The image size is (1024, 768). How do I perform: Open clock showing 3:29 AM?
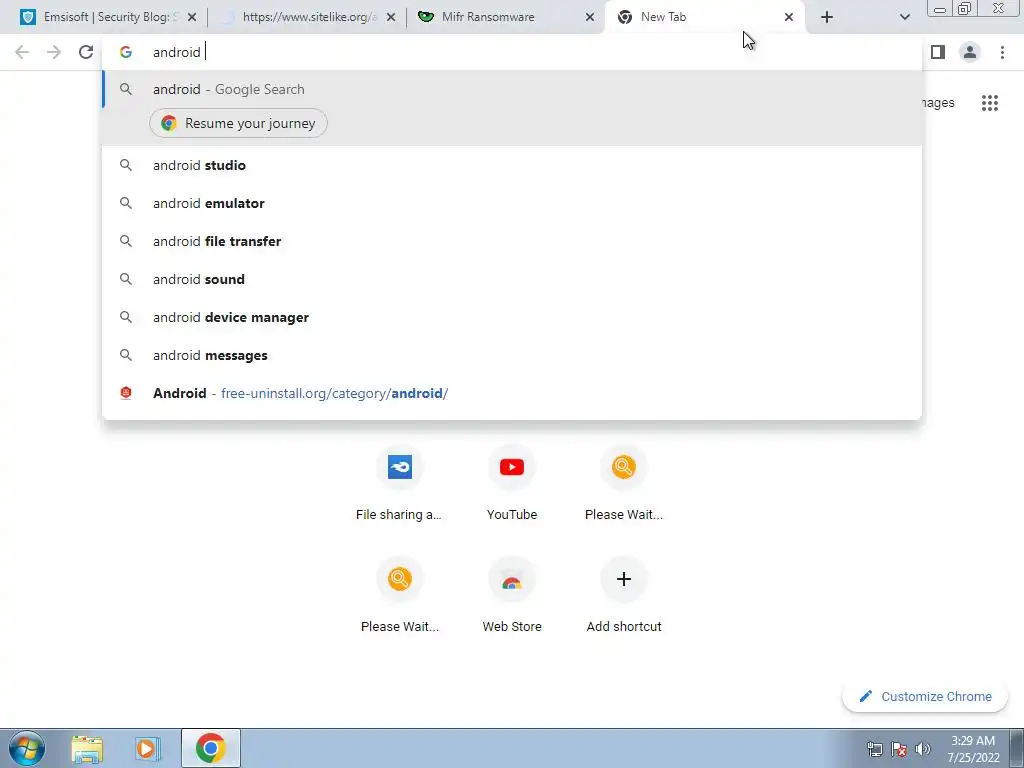coord(973,749)
